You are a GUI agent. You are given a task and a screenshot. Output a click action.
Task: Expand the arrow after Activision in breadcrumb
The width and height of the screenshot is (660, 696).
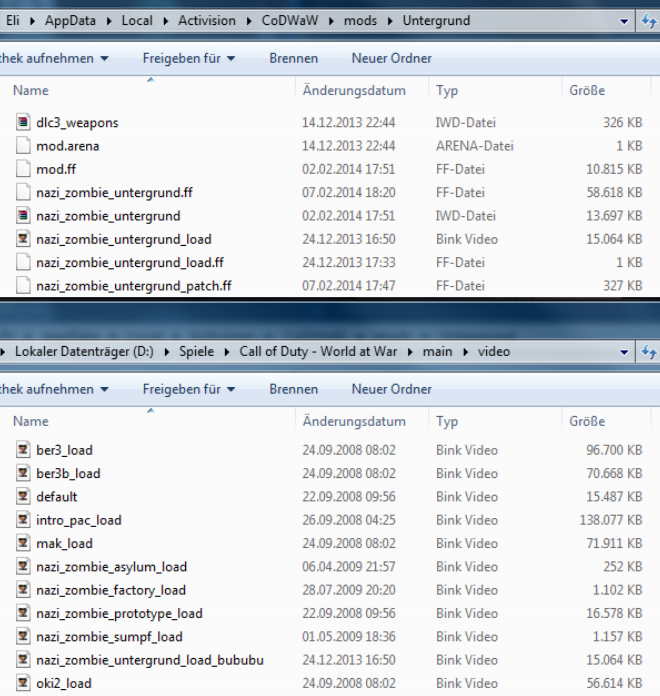(x=249, y=21)
